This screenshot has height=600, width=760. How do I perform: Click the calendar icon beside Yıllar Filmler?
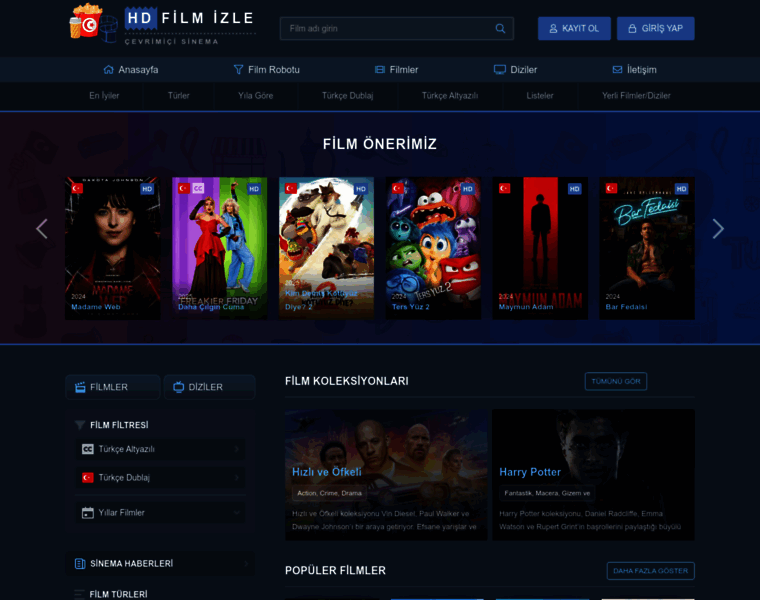pos(88,513)
